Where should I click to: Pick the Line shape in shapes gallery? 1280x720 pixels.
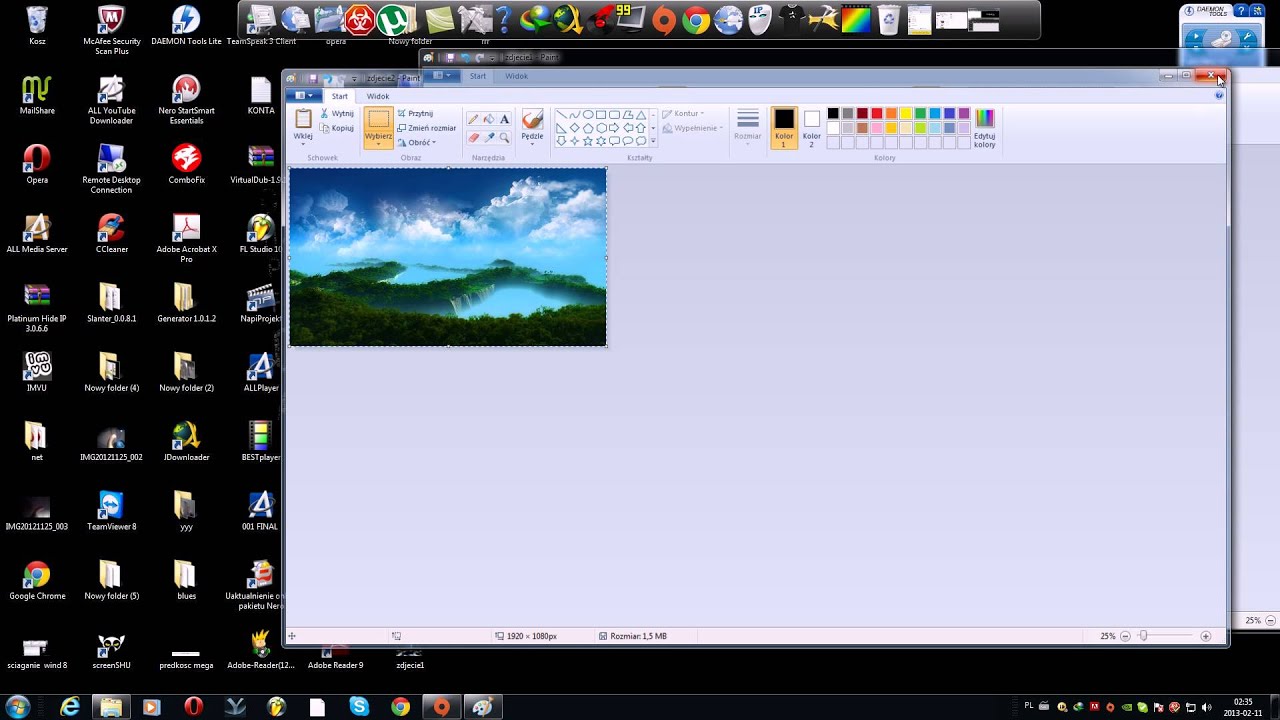click(561, 115)
